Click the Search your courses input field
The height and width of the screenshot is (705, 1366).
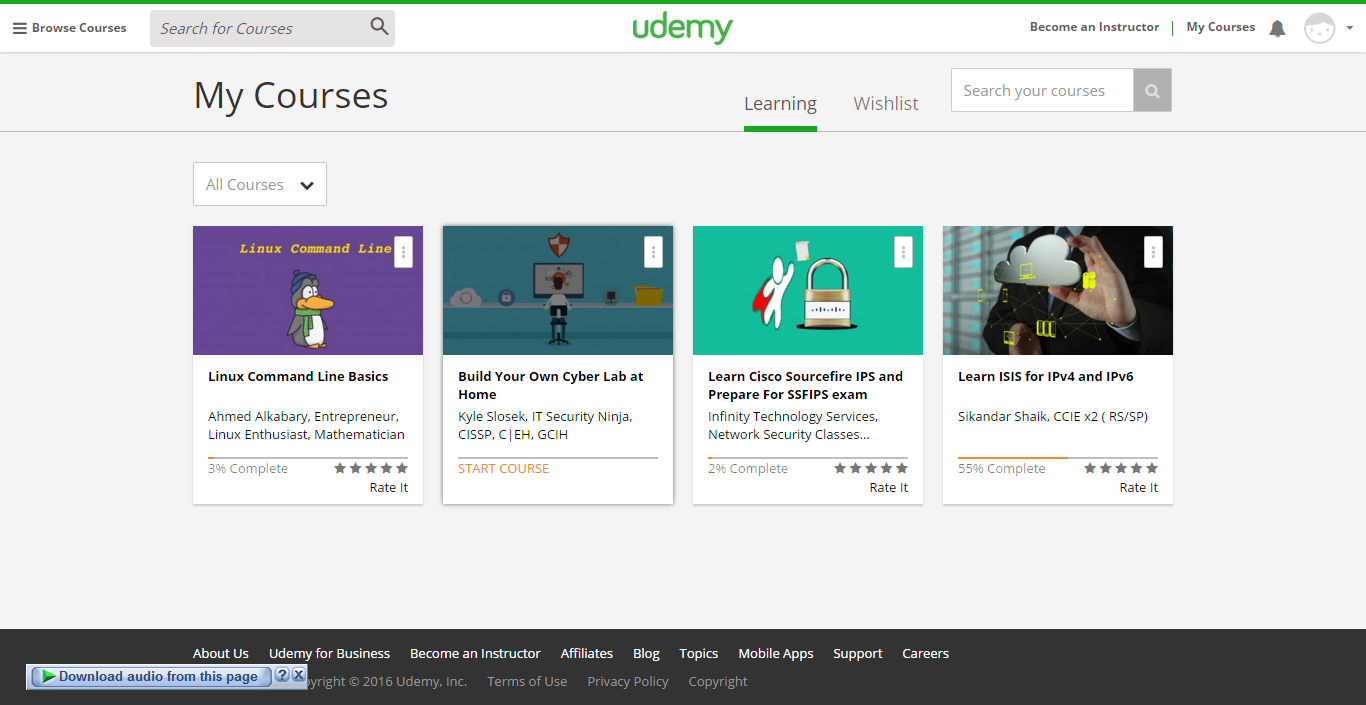[x=1041, y=91]
